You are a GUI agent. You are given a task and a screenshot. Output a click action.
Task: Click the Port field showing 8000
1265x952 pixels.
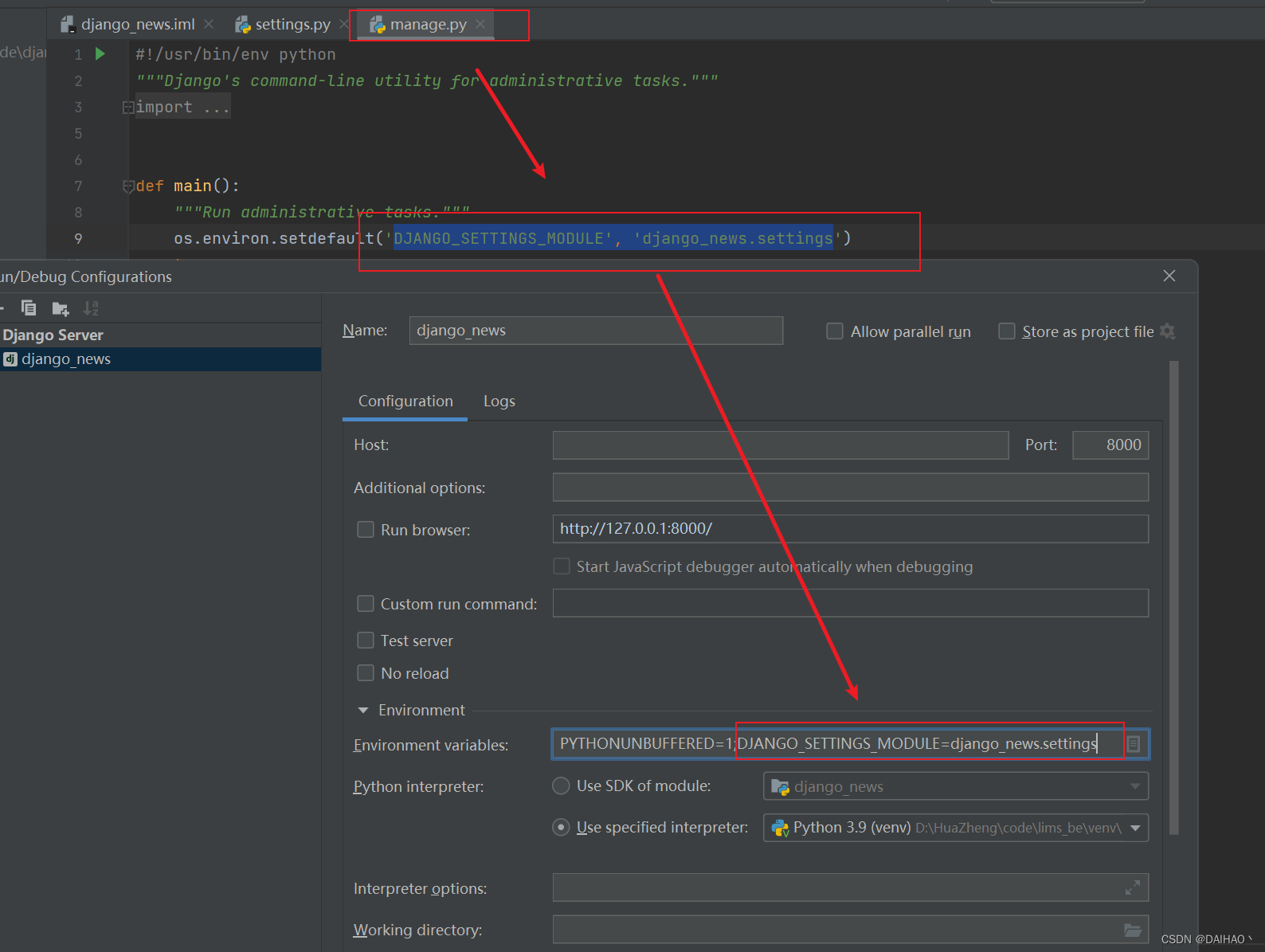pyautogui.click(x=1110, y=445)
